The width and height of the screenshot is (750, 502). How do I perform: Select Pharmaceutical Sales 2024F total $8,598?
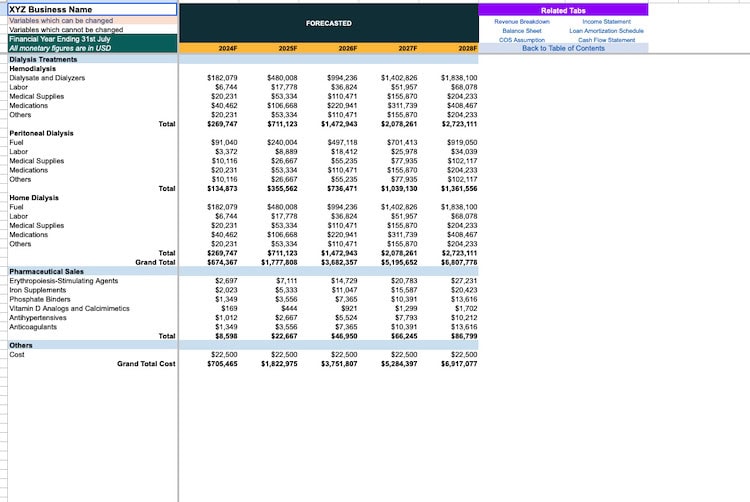226,336
